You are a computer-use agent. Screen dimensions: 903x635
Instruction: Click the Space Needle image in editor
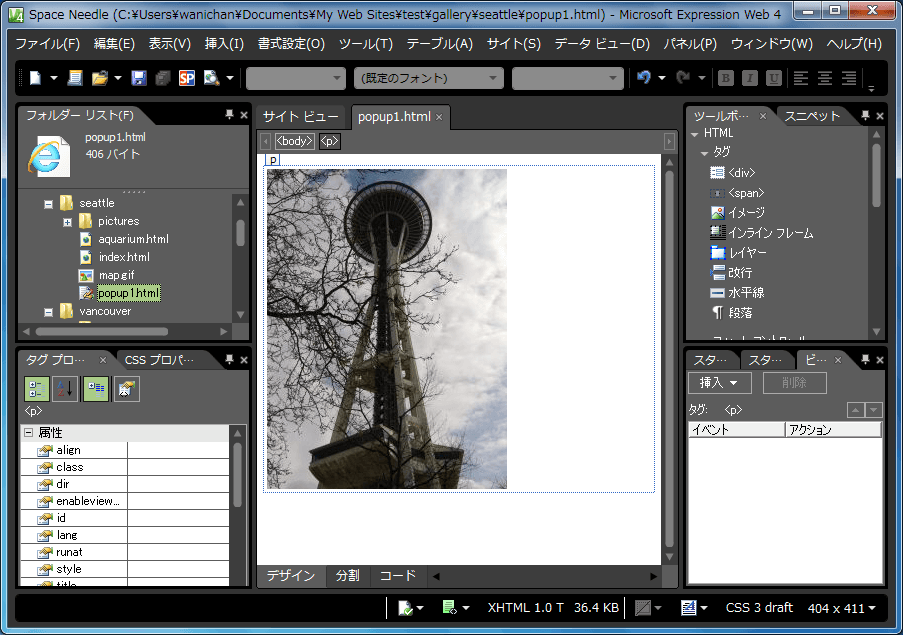[x=386, y=329]
